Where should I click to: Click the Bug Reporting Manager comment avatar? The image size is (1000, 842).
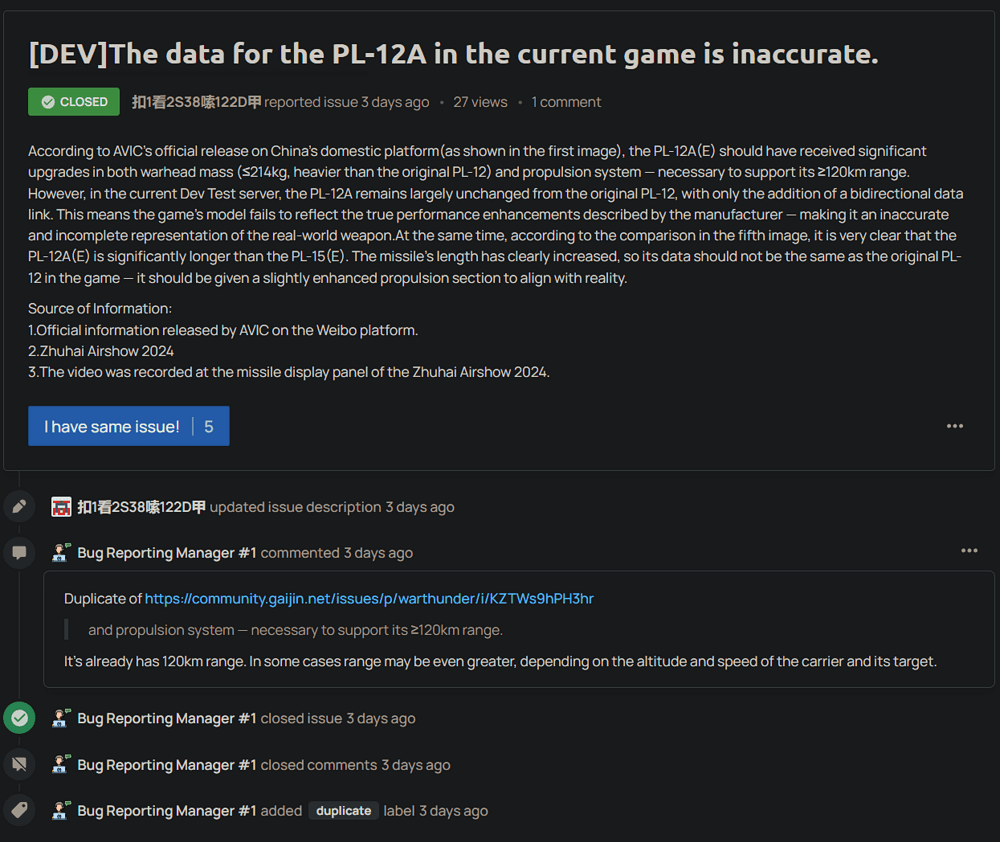coord(61,553)
